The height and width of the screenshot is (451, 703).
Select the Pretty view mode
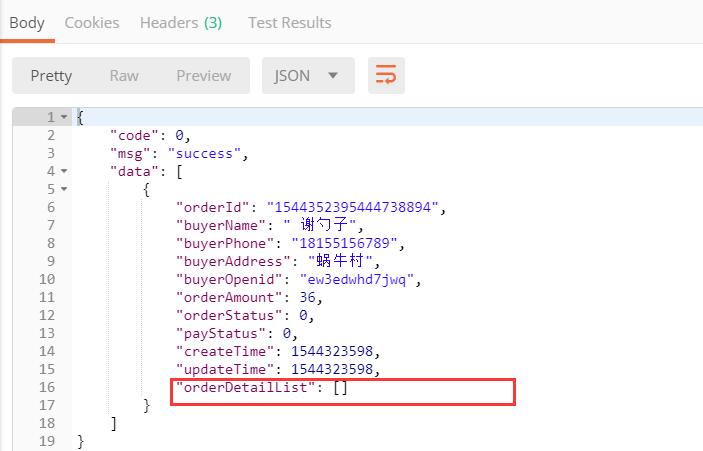51,75
